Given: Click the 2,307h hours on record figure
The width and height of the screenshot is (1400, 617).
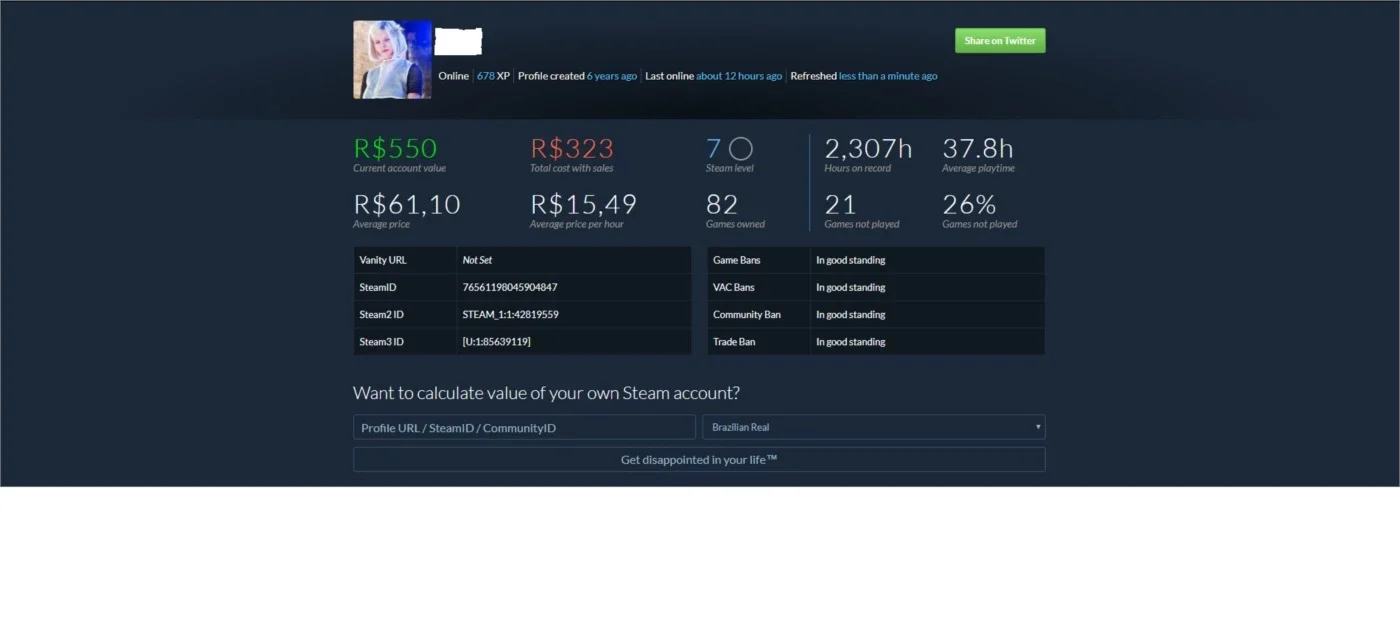Looking at the screenshot, I should (868, 148).
